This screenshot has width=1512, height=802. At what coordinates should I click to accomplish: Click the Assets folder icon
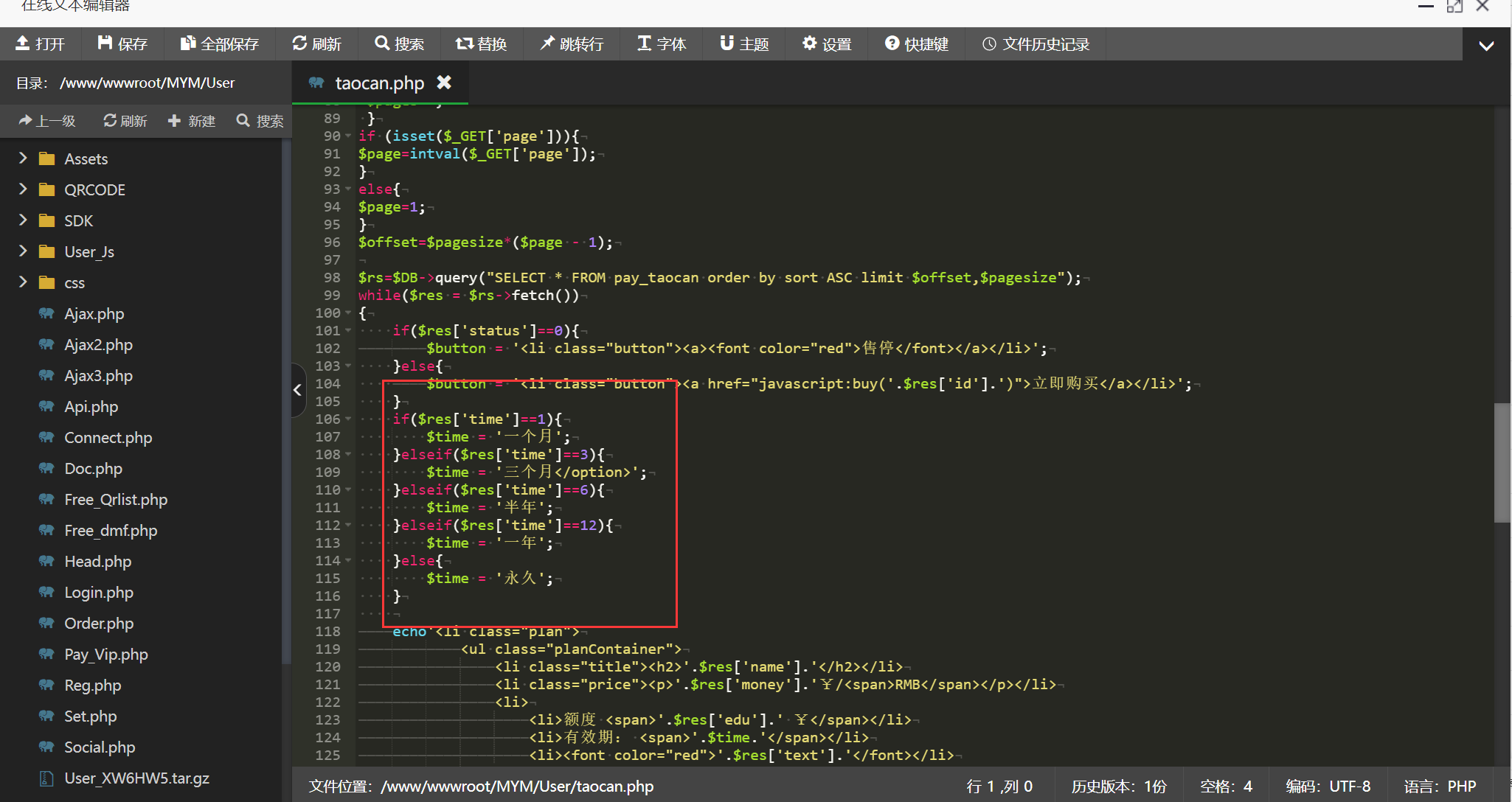[47, 158]
